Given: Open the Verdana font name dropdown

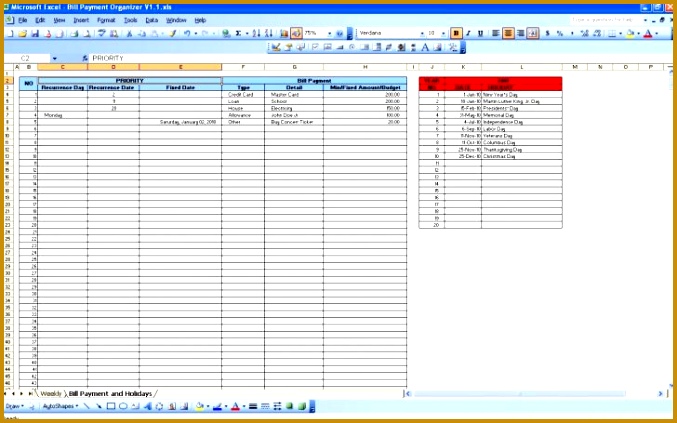Looking at the screenshot, I should tap(422, 33).
